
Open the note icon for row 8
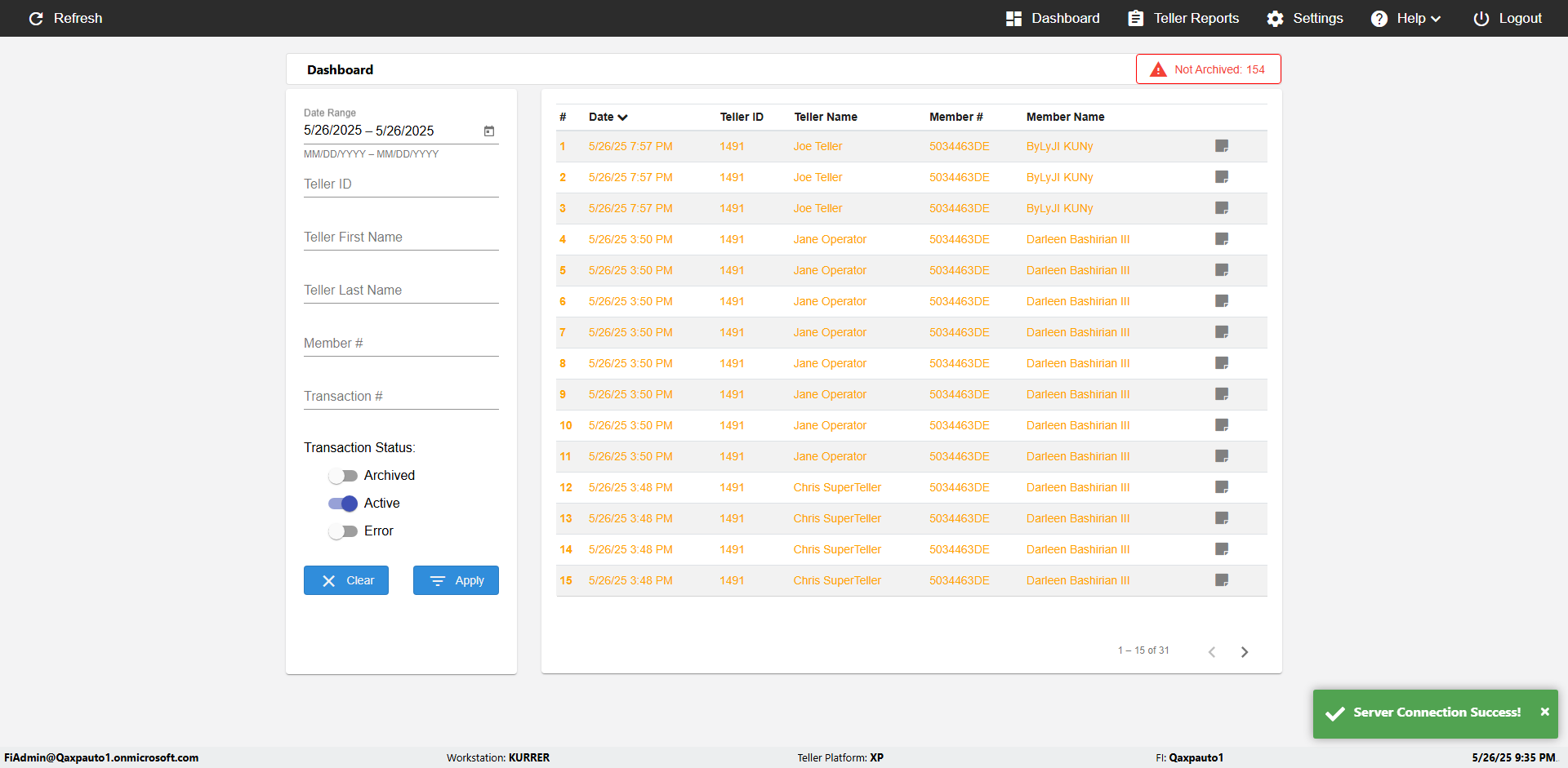[1222, 363]
